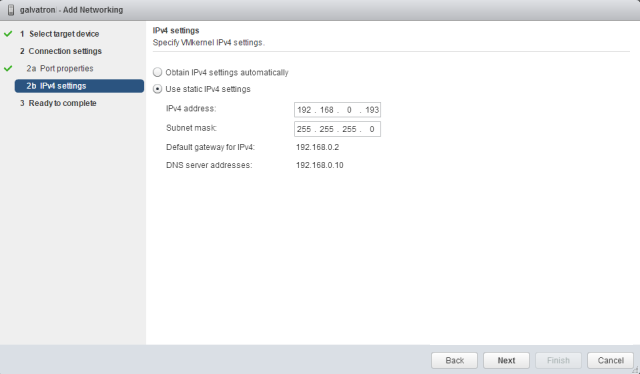This screenshot has height=374, width=640.
Task: Click the Back button
Action: tap(454, 361)
